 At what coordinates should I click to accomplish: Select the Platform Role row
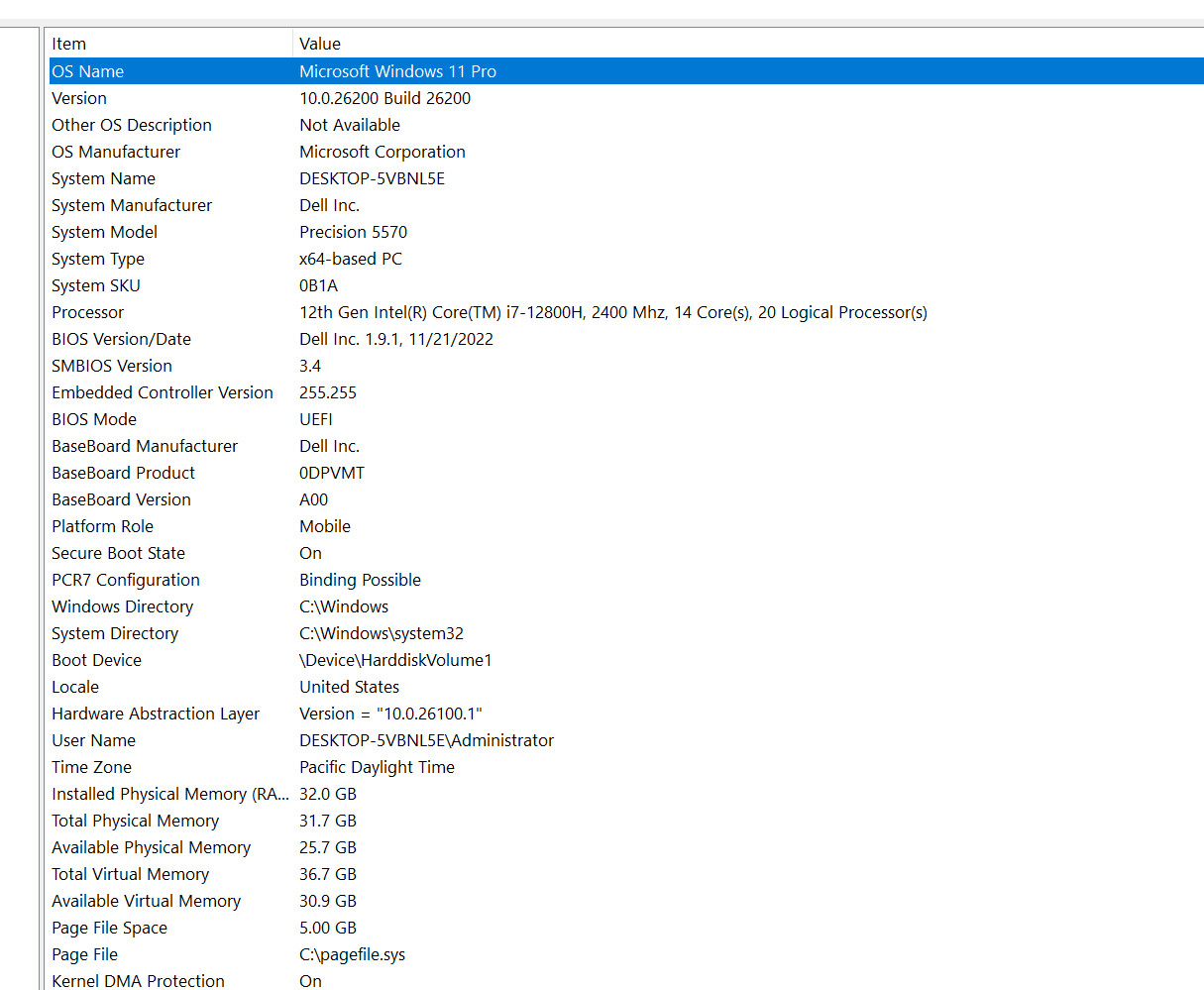click(x=626, y=526)
